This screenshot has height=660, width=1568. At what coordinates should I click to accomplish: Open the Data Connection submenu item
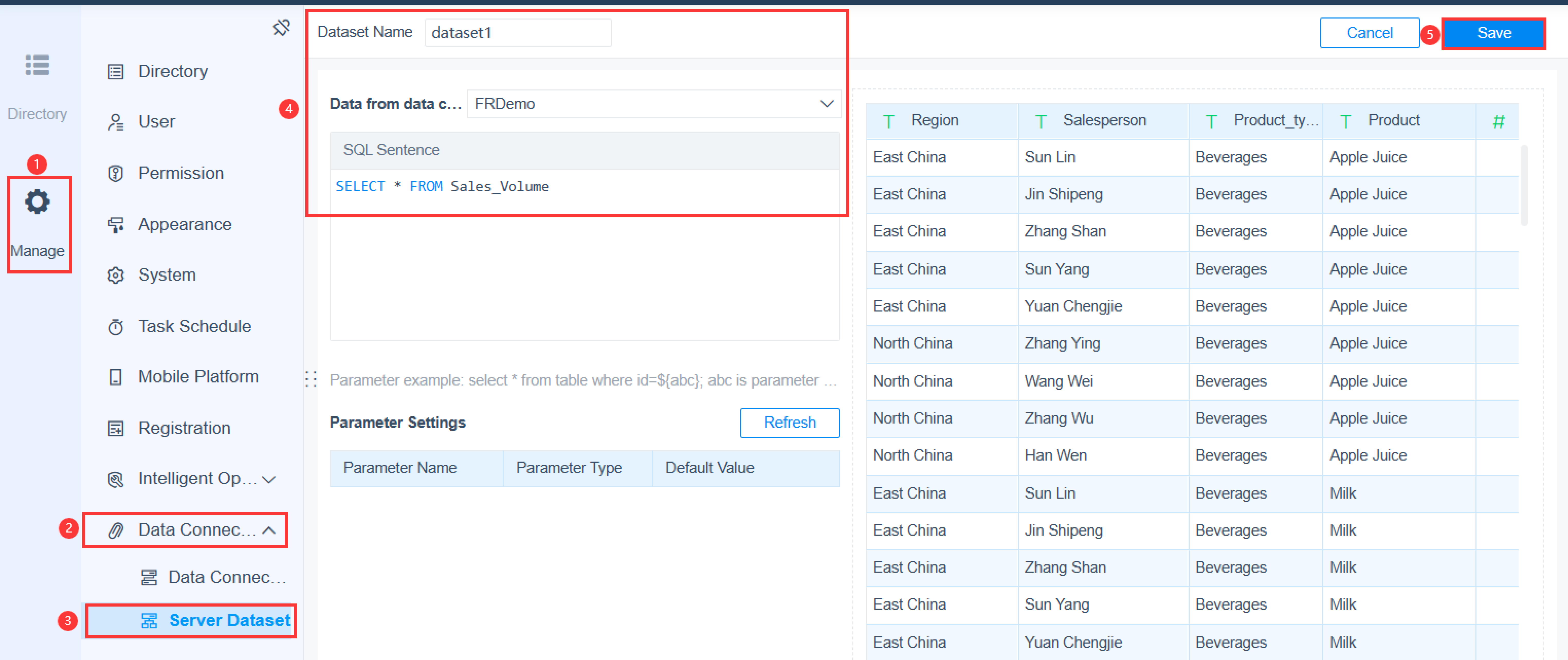pos(226,577)
